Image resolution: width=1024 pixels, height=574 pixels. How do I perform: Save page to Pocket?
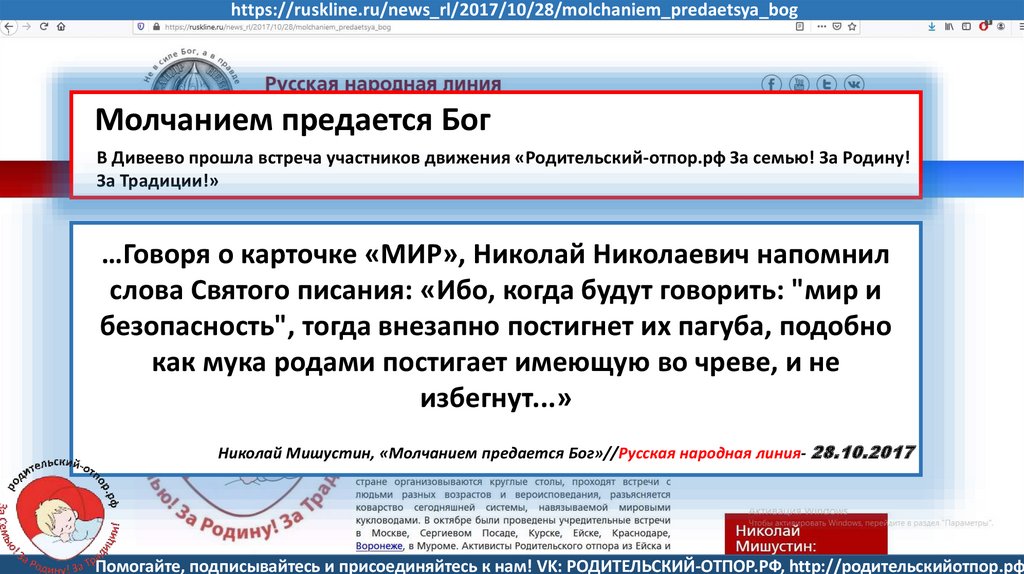click(x=837, y=27)
